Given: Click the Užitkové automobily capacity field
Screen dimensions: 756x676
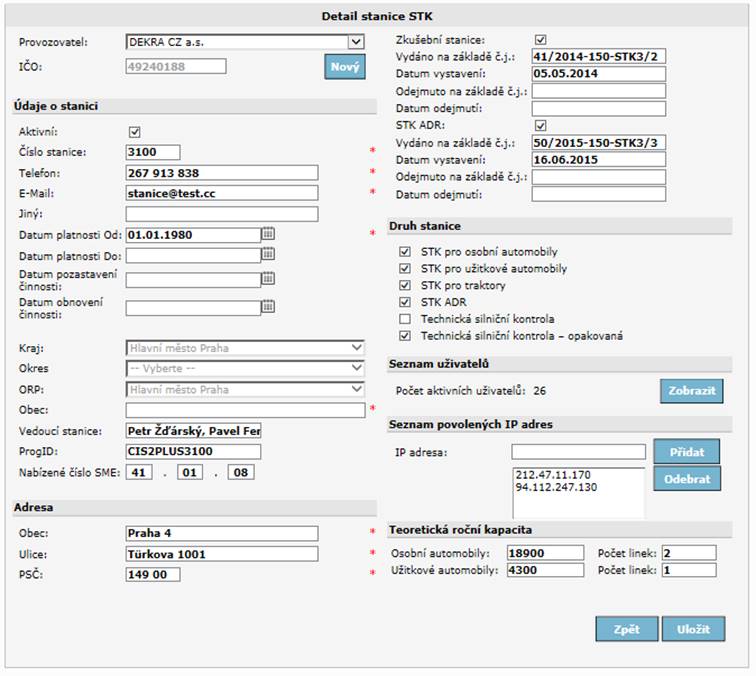Looking at the screenshot, I should 545,570.
